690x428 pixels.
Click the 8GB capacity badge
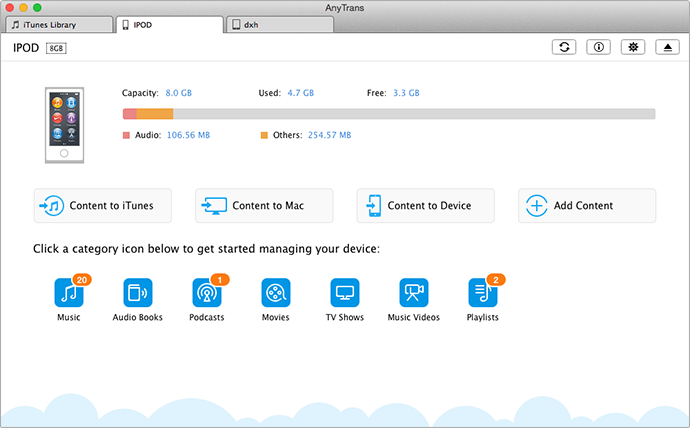56,48
